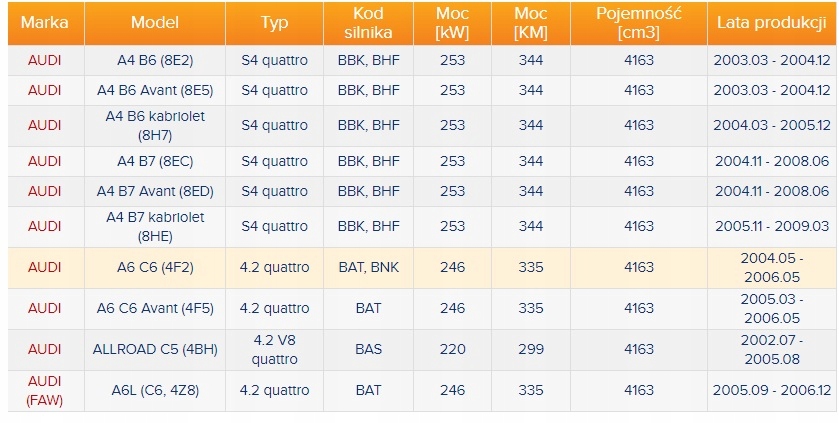Select the A6L (C6, 4Z8) model
The width and height of the screenshot is (839, 423).
coord(155,390)
